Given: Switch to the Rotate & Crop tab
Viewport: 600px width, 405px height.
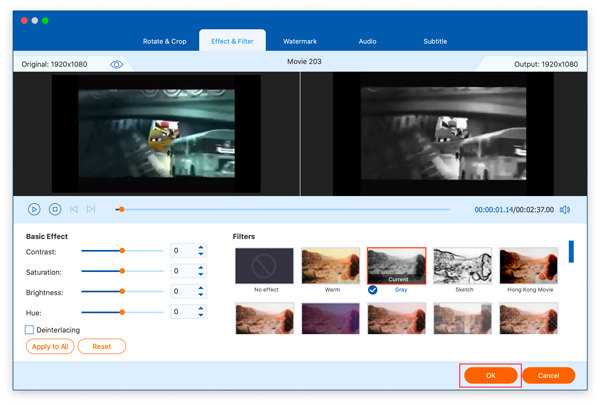Looking at the screenshot, I should tap(164, 41).
